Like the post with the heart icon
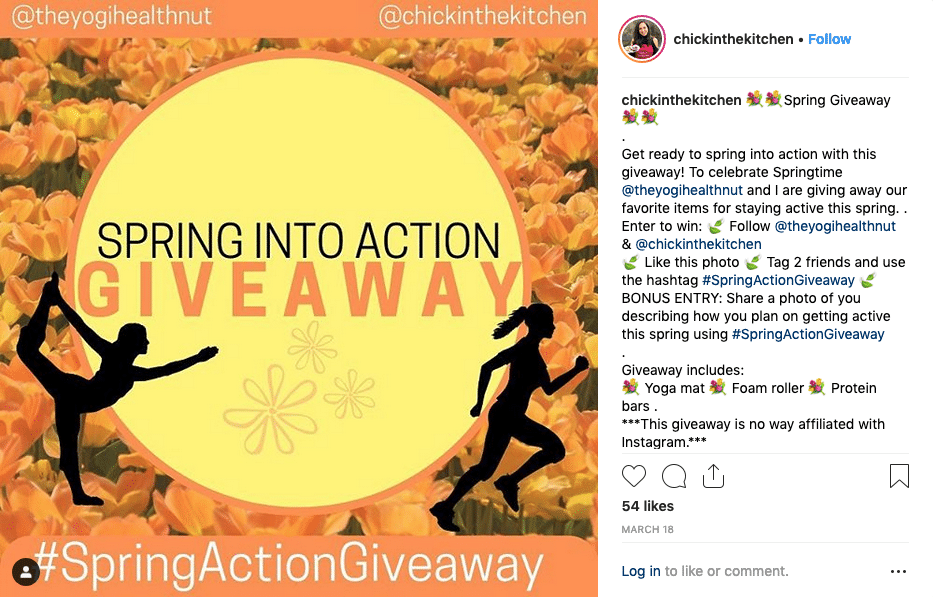This screenshot has width=933, height=597. pos(634,476)
